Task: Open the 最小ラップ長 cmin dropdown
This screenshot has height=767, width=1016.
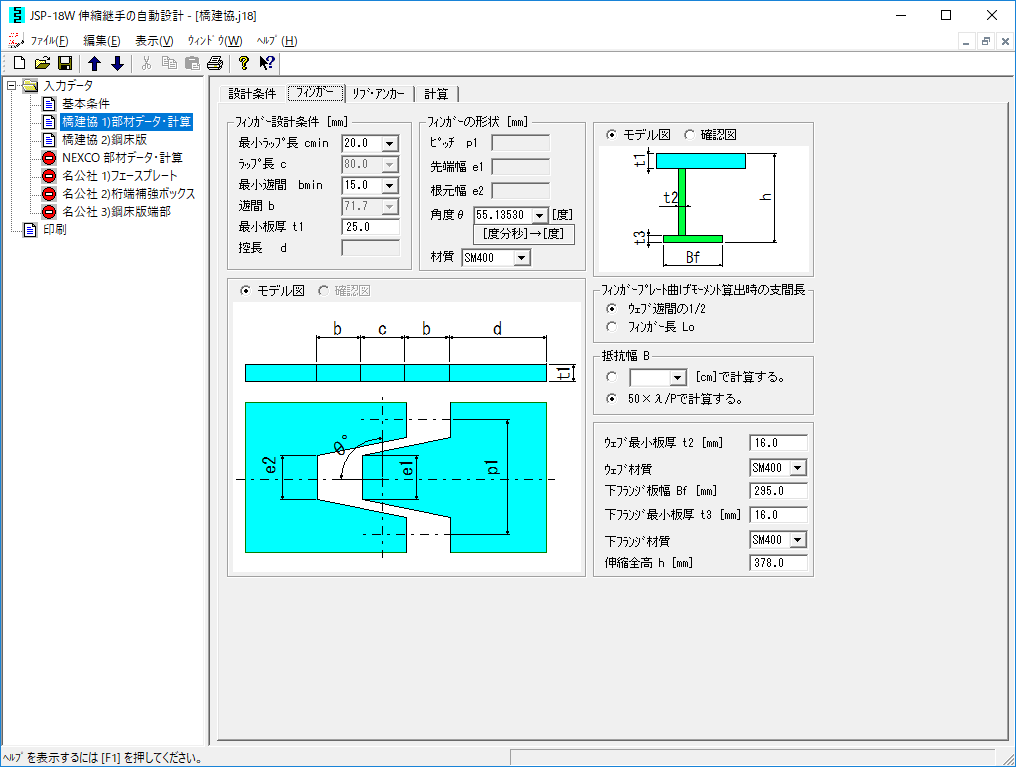Action: pos(389,143)
